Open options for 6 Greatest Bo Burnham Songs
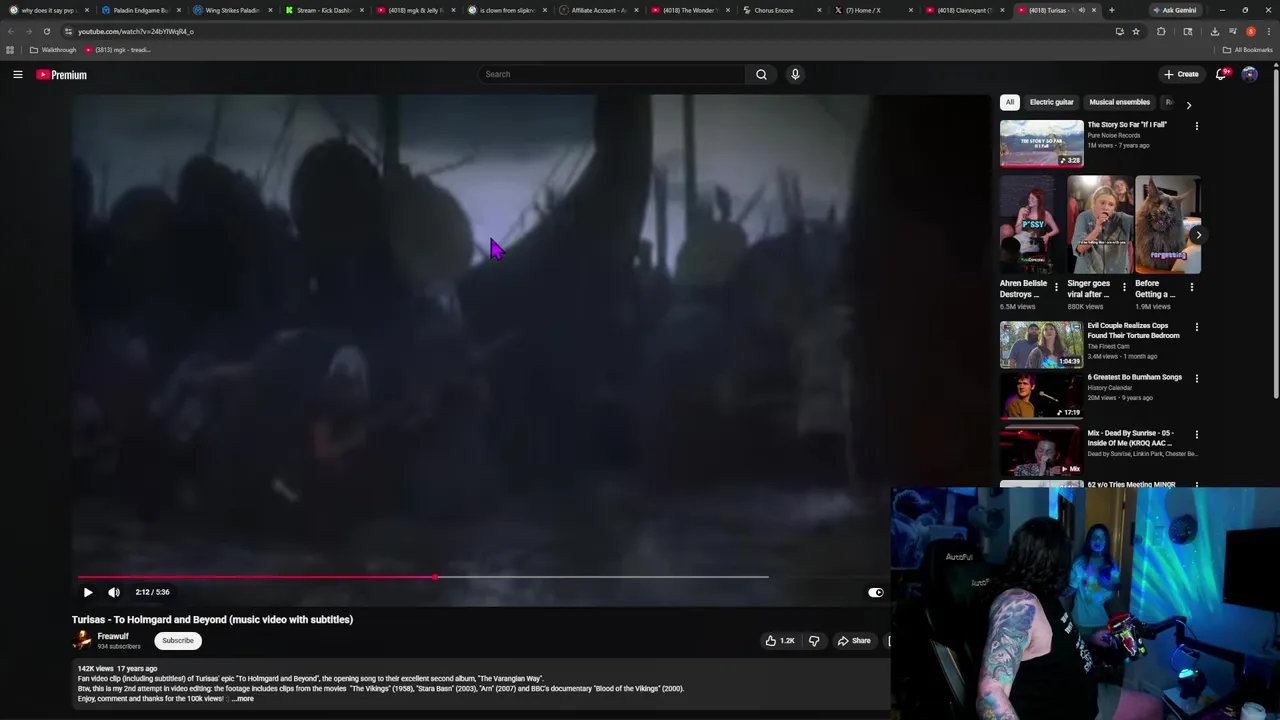Viewport: 1280px width, 720px height. coord(1196,378)
